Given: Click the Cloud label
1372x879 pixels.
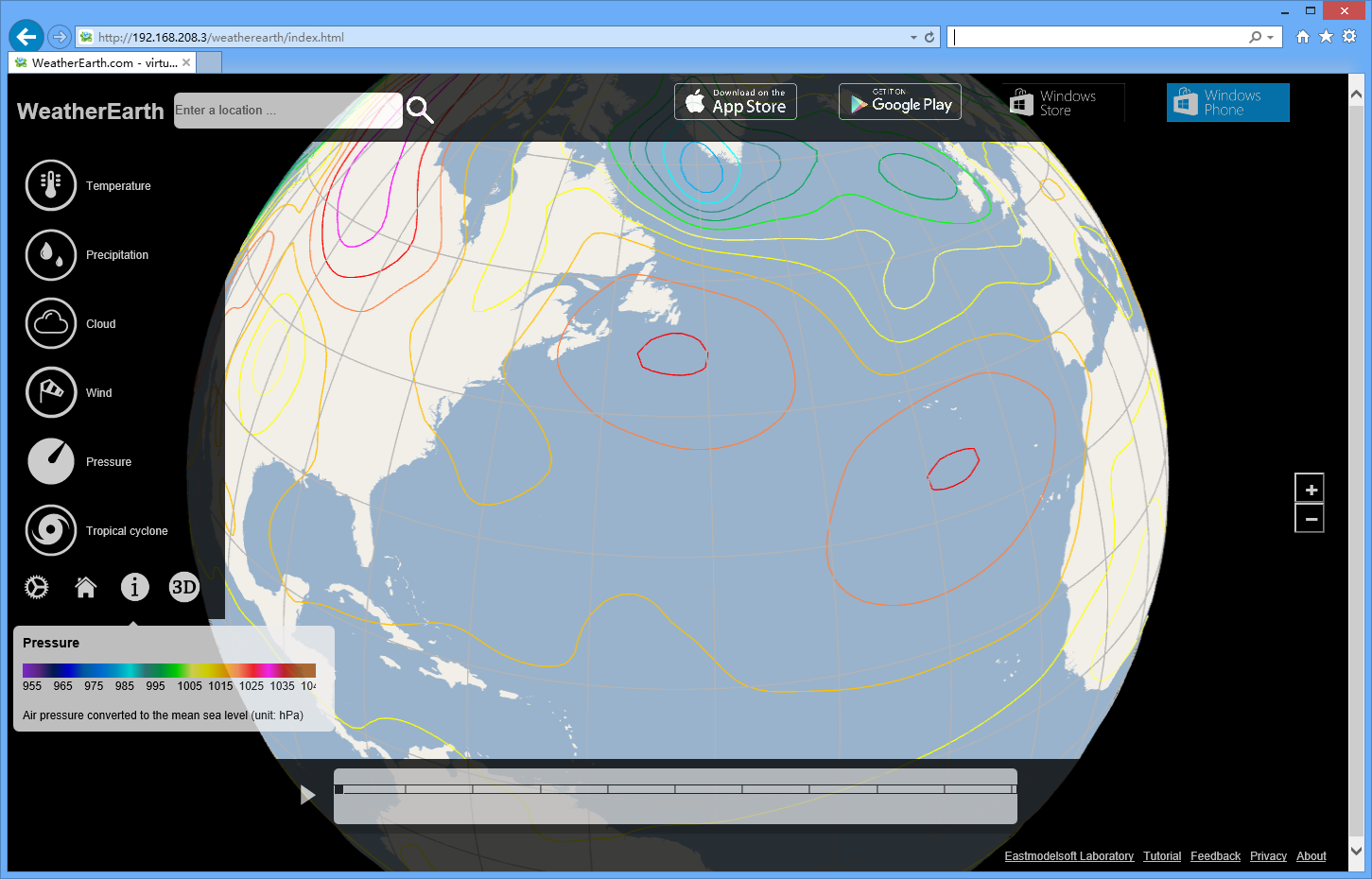Looking at the screenshot, I should coord(101,324).
